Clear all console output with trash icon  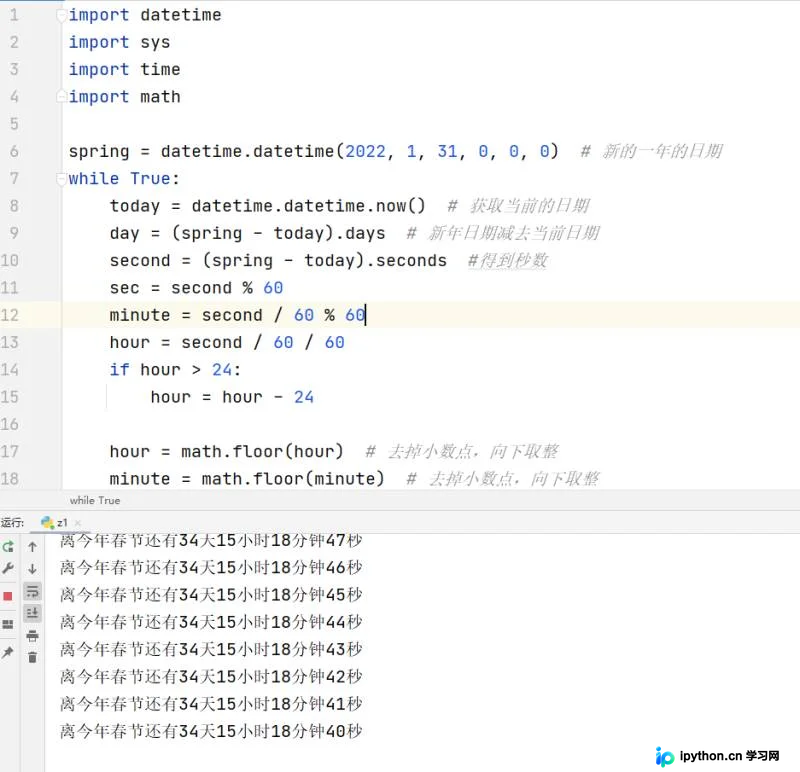(32, 657)
